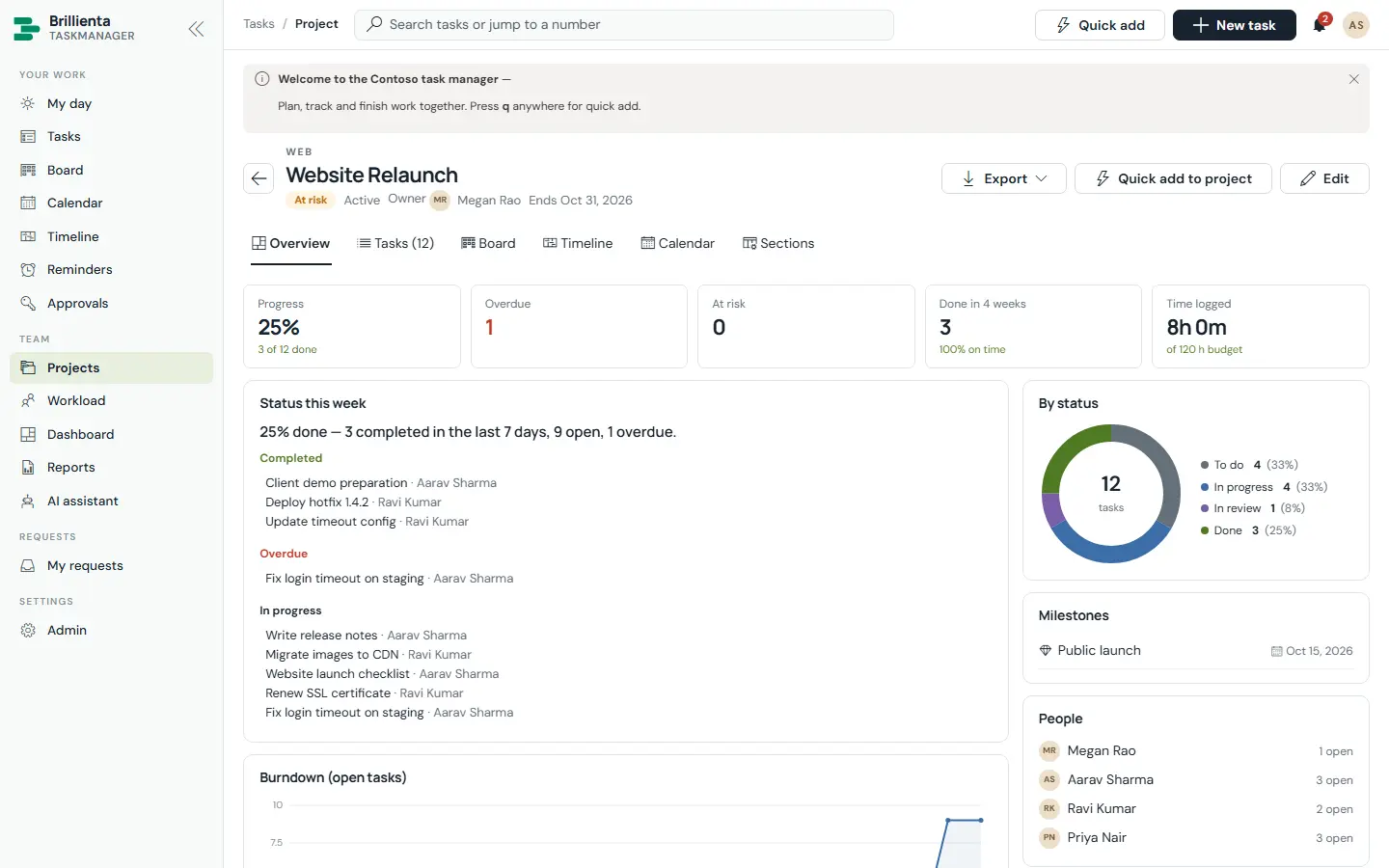Click Quick add to project
1389x868 pixels.
[x=1173, y=178]
